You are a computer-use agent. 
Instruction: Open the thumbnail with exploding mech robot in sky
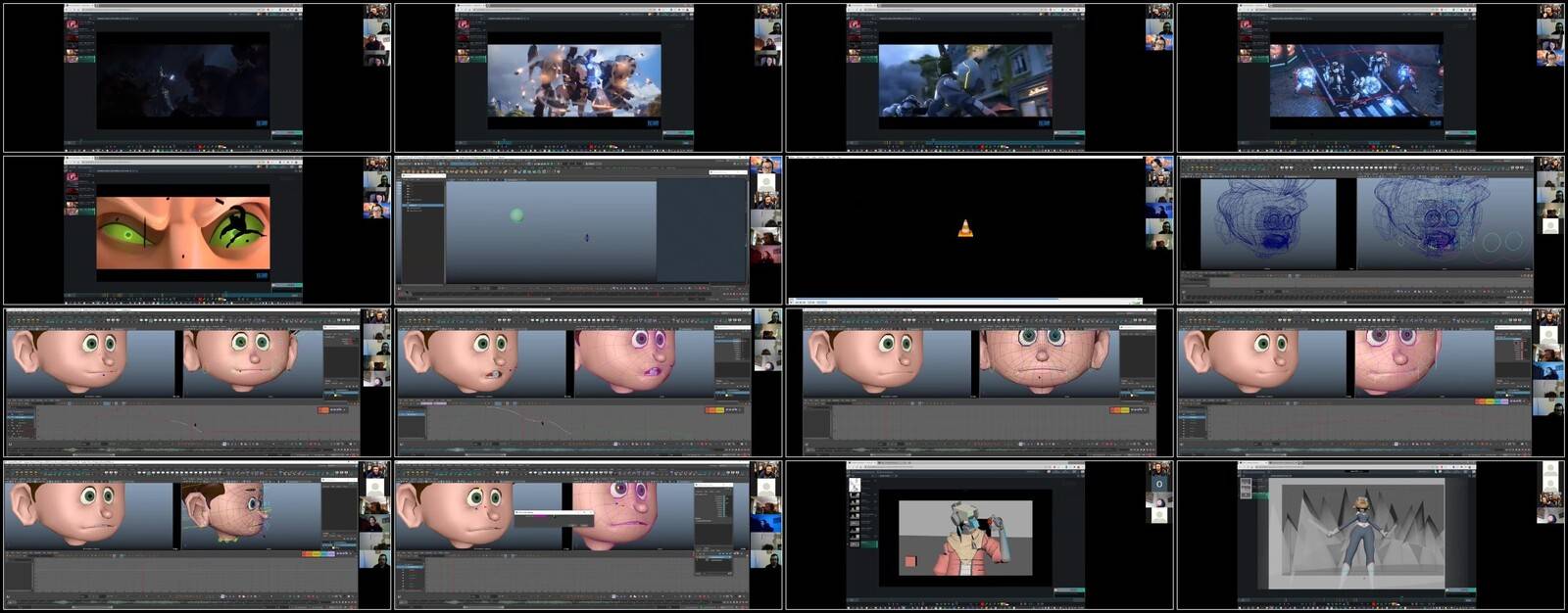coord(588,77)
